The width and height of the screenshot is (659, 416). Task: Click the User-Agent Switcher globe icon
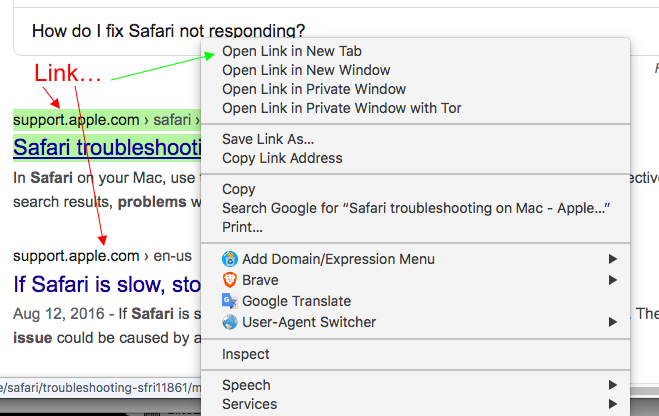coord(230,322)
